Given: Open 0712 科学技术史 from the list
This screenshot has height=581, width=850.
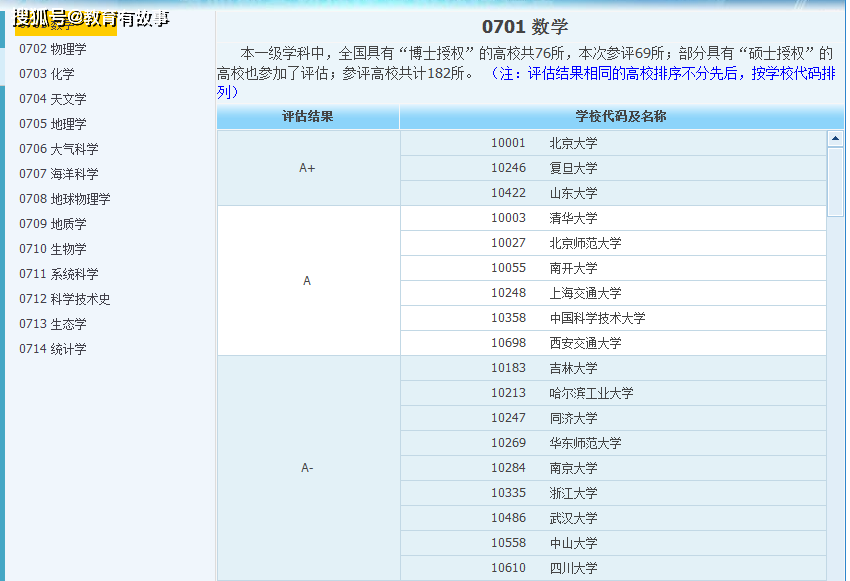Looking at the screenshot, I should pos(65,299).
